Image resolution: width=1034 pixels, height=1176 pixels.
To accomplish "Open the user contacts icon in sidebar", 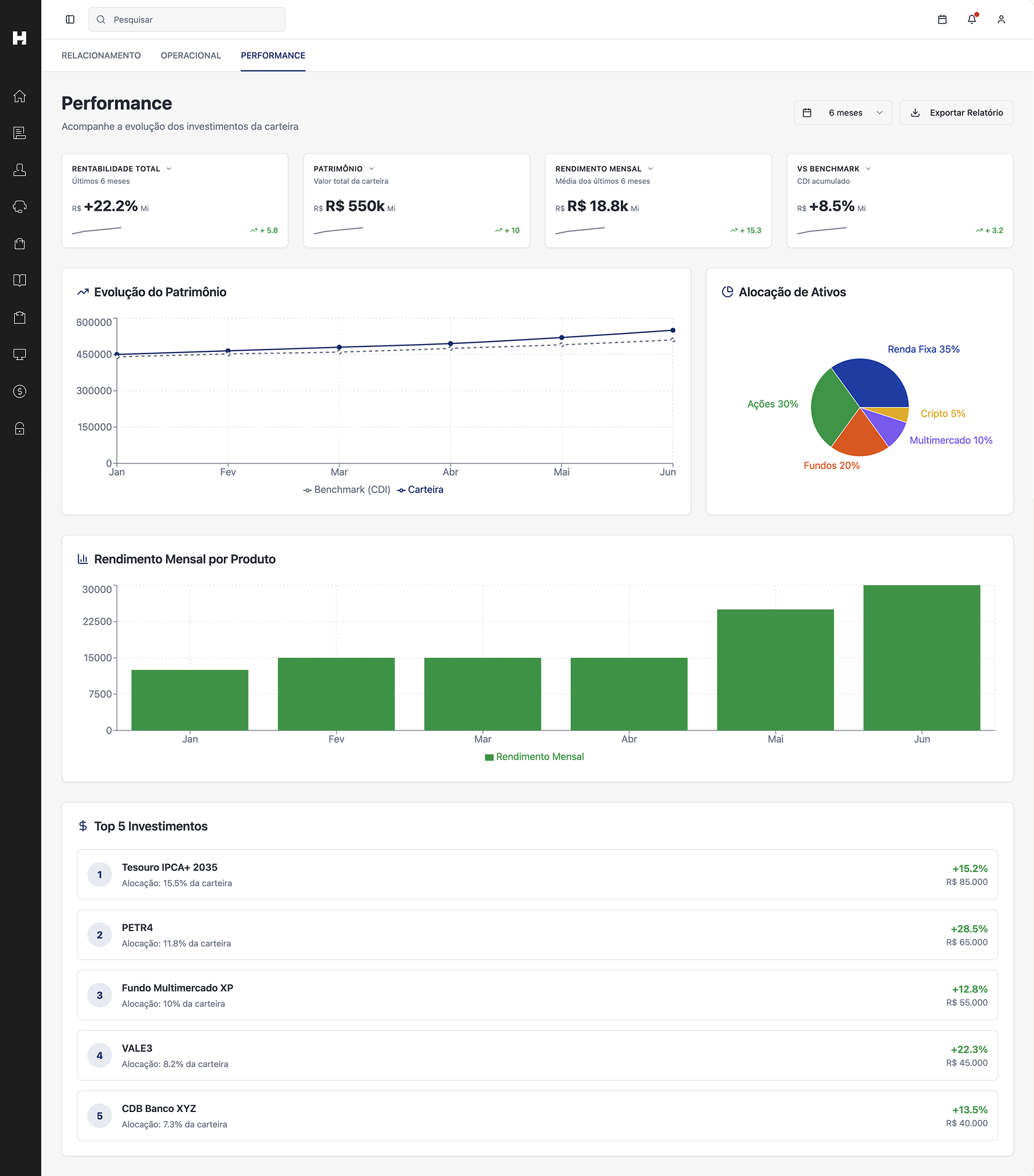I will click(x=20, y=170).
